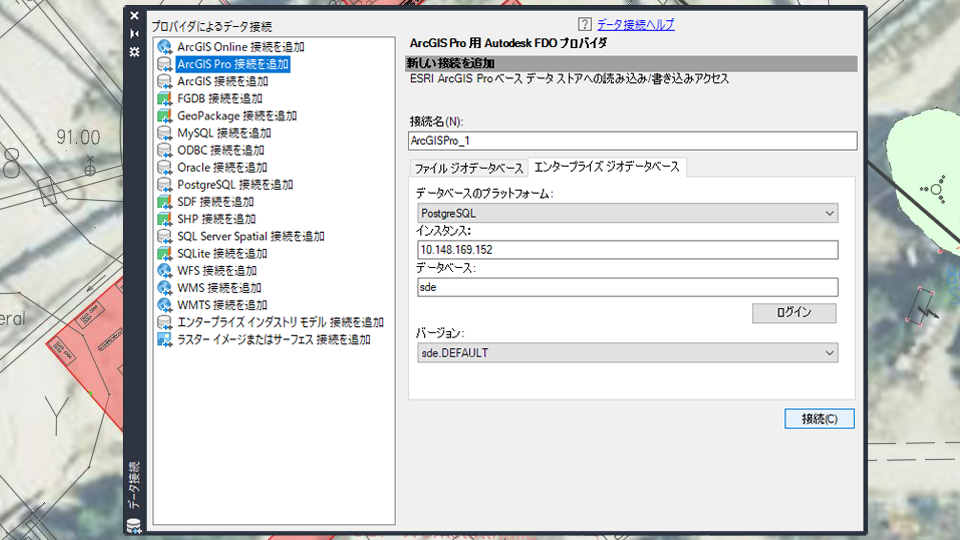Click the 接続名 input field

point(632,141)
